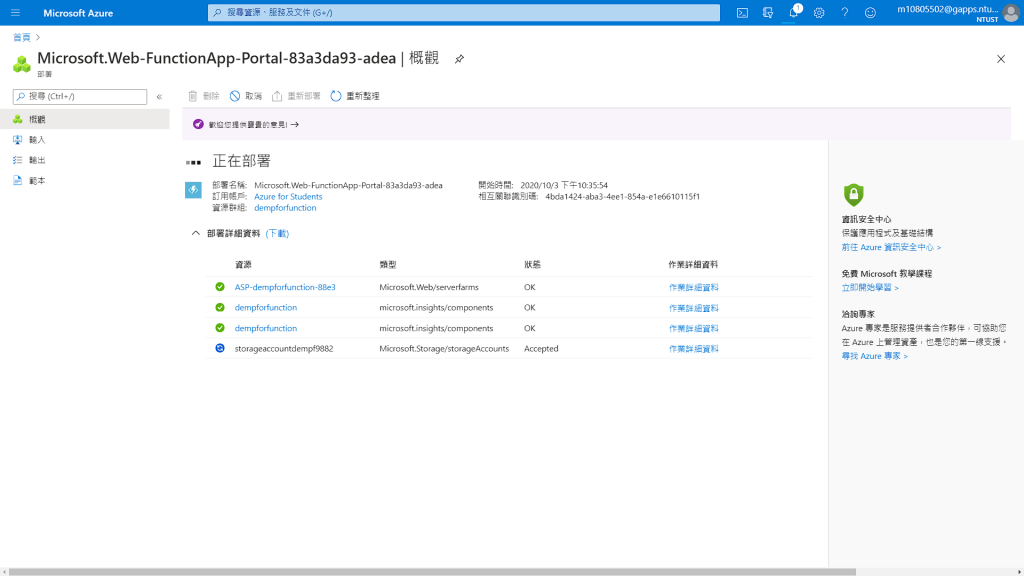Image resolution: width=1024 pixels, height=576 pixels.
Task: Click the 資源 column header
Action: coord(243,264)
